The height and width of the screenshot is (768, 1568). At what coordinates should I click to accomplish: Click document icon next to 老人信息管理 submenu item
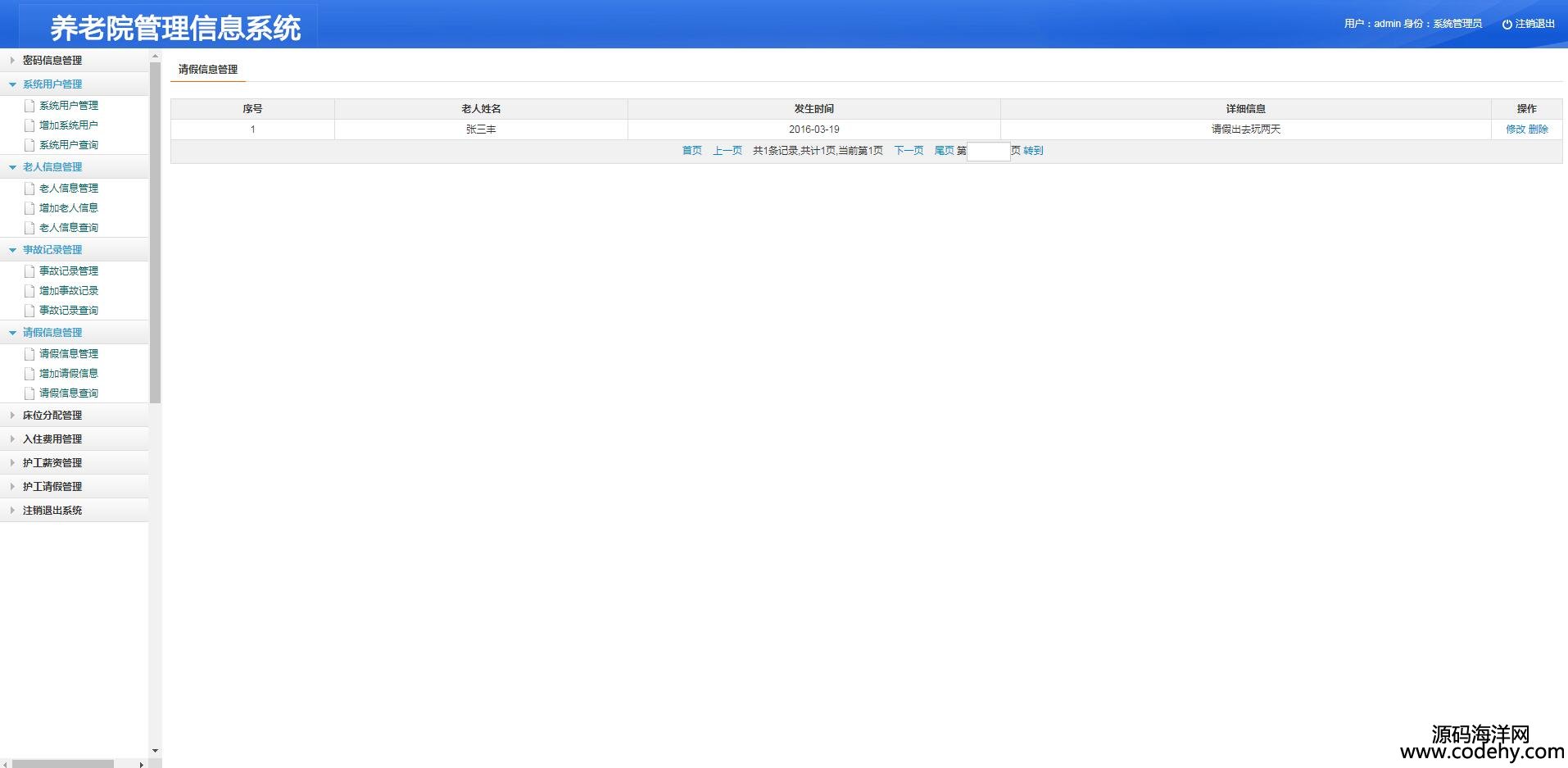(x=29, y=189)
